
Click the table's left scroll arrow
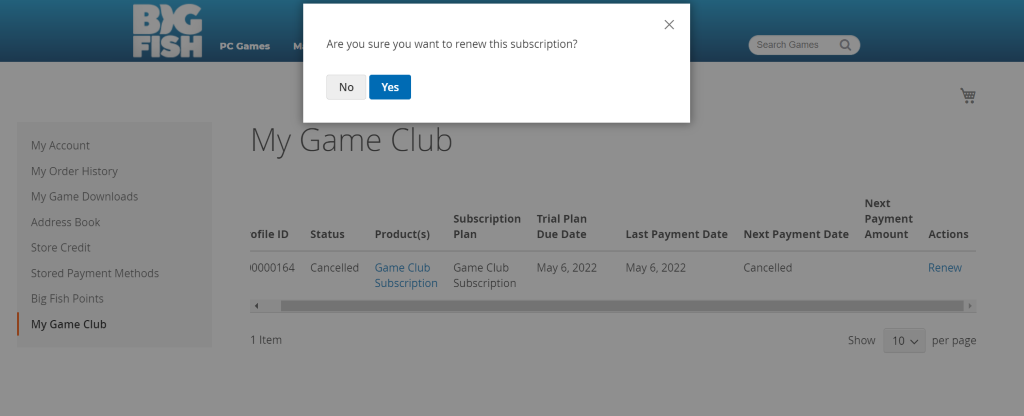click(x=257, y=306)
